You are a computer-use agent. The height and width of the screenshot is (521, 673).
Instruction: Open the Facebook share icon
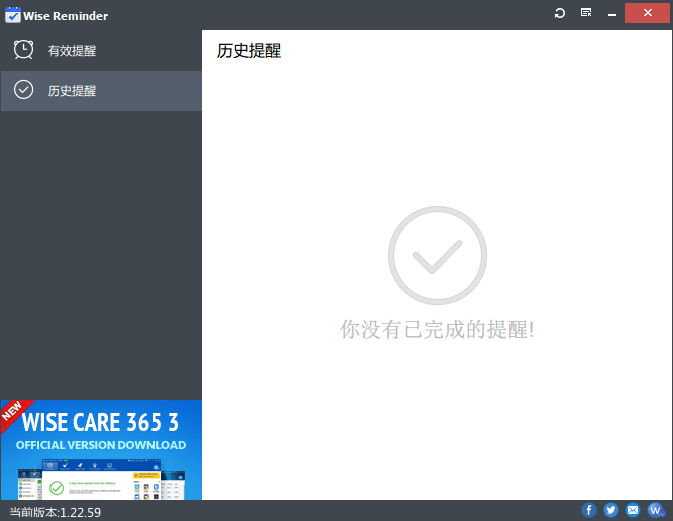point(589,510)
